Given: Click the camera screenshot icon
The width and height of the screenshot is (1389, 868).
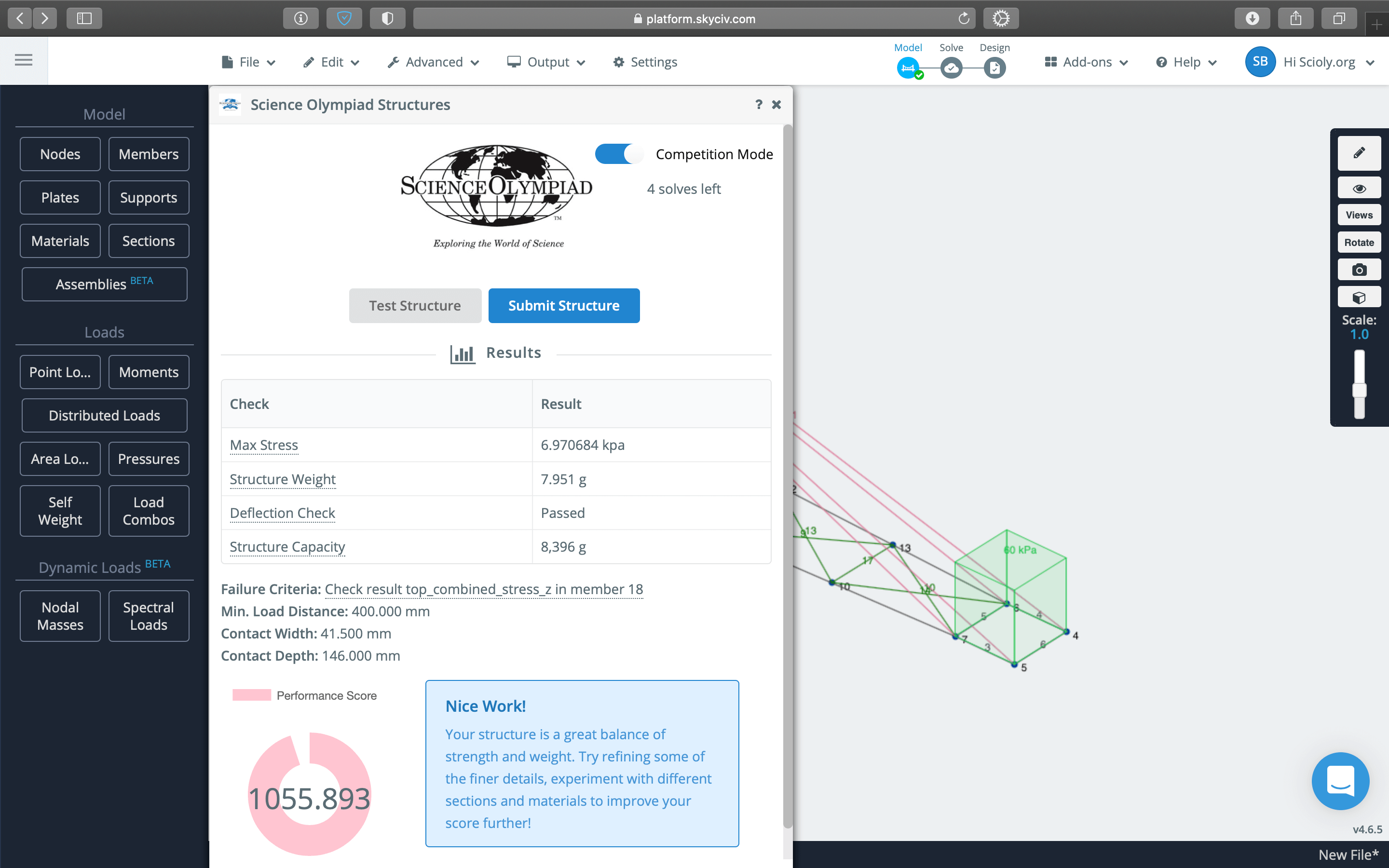Looking at the screenshot, I should [x=1359, y=270].
